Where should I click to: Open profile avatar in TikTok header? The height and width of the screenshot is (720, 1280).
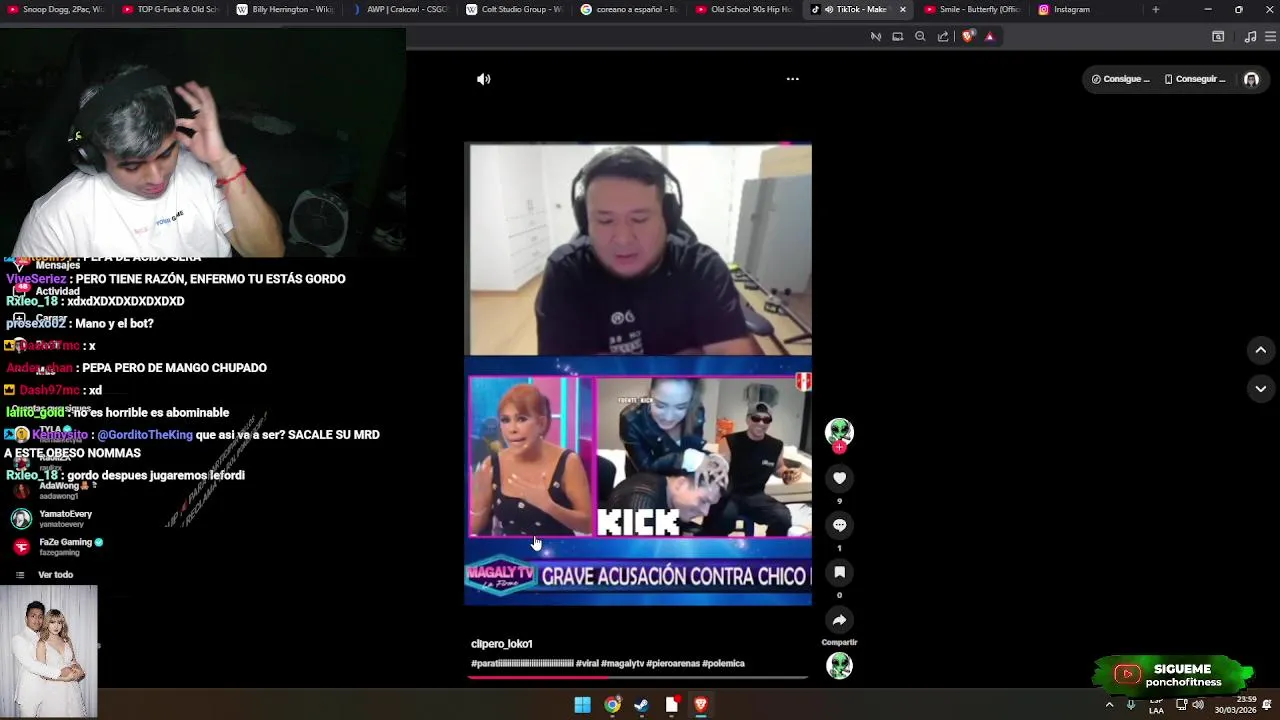pyautogui.click(x=1251, y=79)
